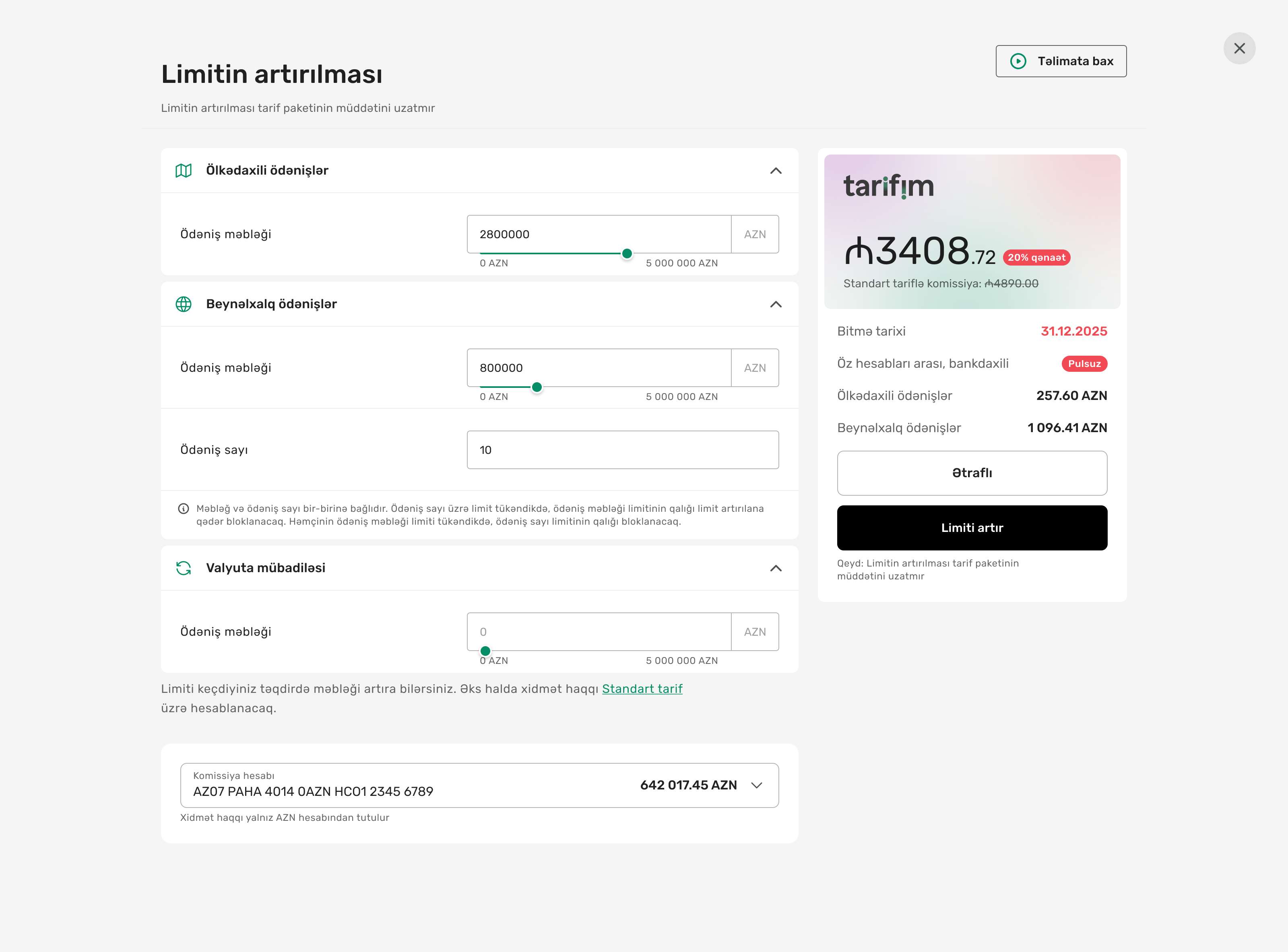The height and width of the screenshot is (952, 1288).
Task: Collapse the Ölkədaxili ödənişlər section
Action: (776, 171)
